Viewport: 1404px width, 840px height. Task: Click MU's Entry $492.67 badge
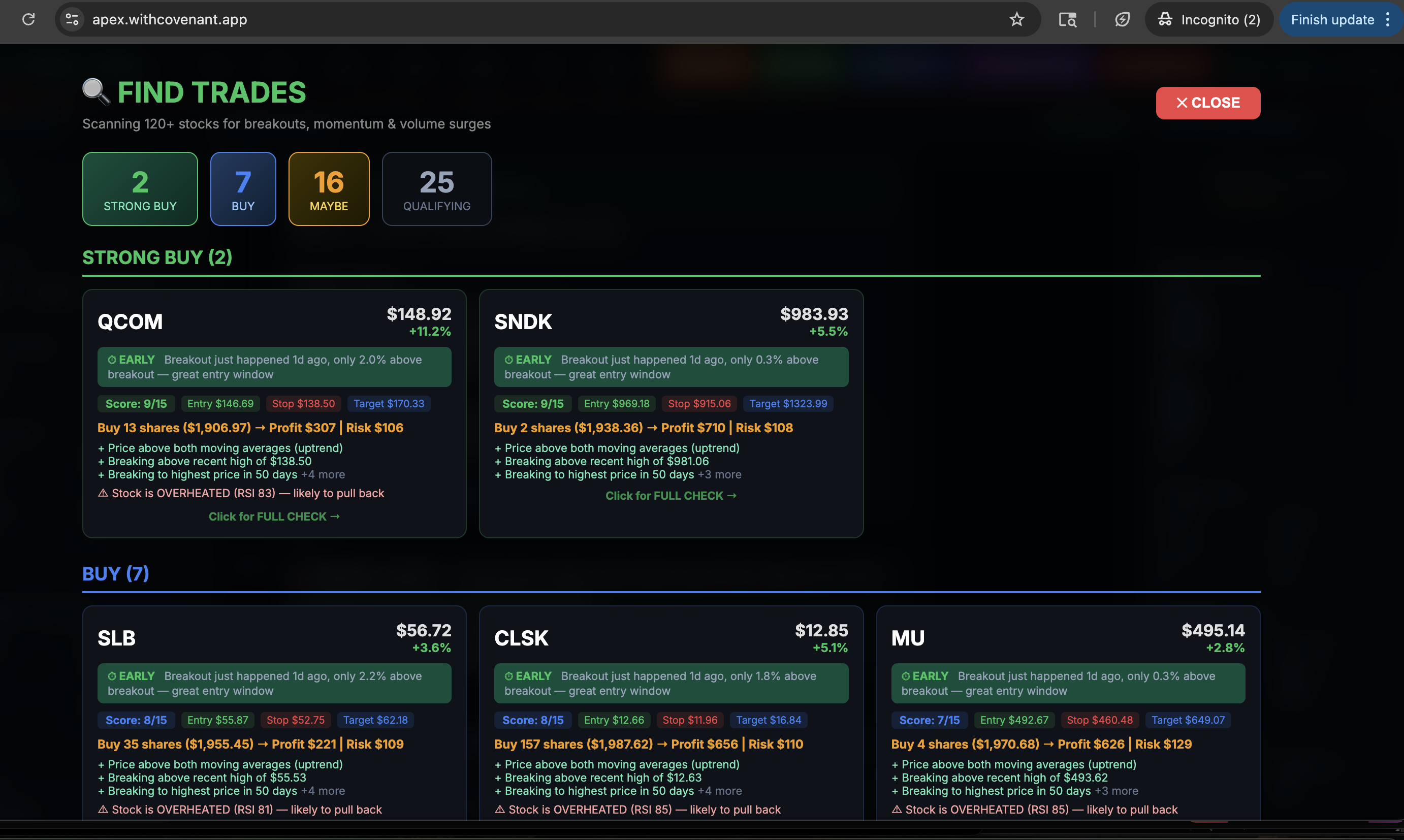tap(1014, 720)
